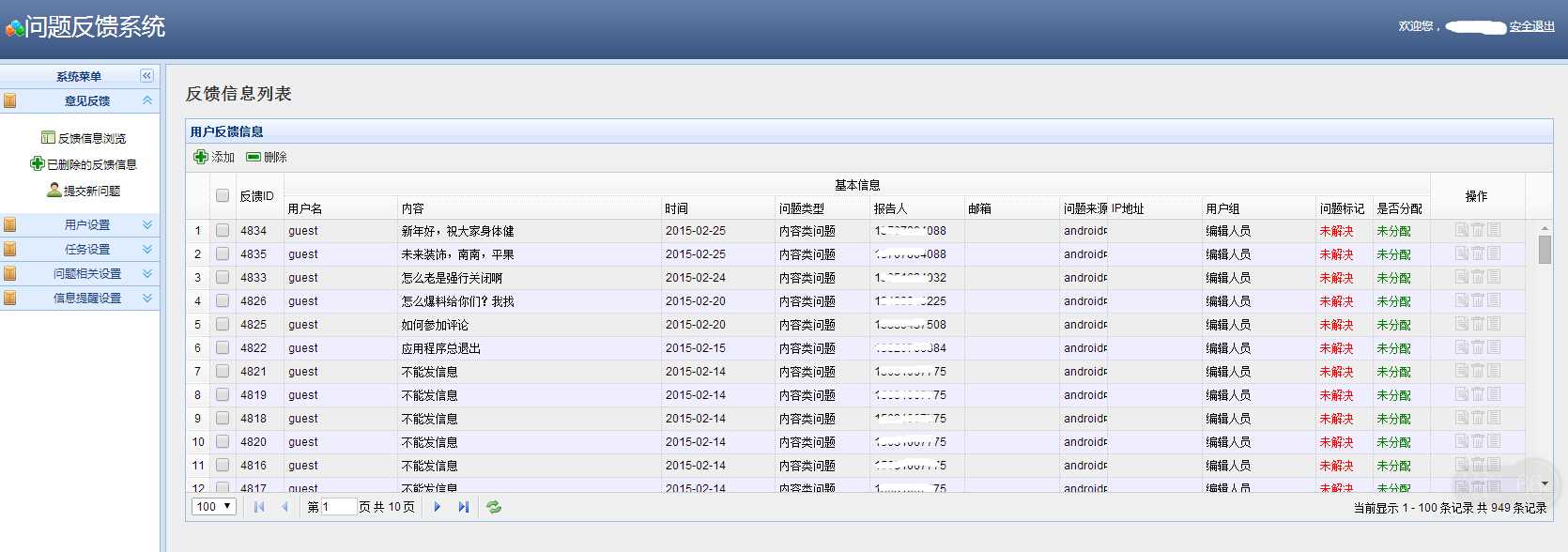Check the select-all checkbox in table header
The image size is (1568, 552).
pos(223,196)
